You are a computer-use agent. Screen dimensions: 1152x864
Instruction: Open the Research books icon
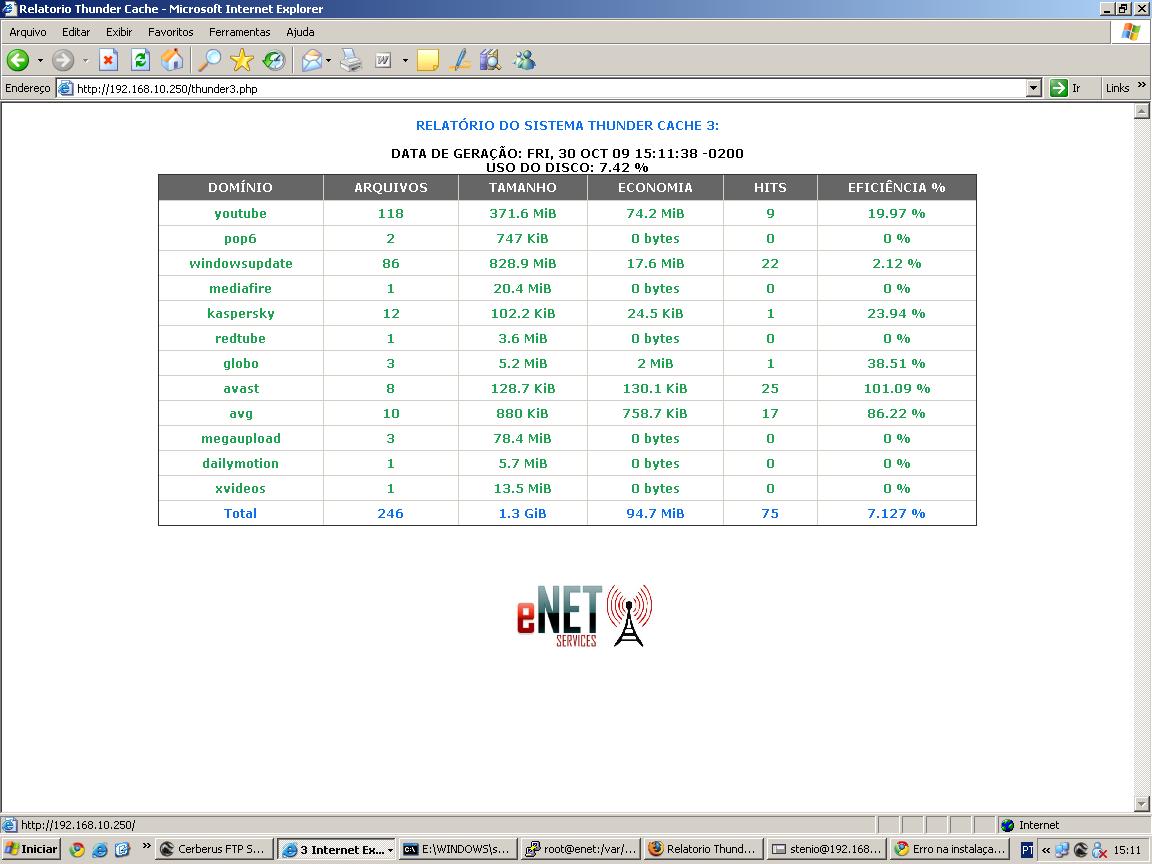click(490, 60)
